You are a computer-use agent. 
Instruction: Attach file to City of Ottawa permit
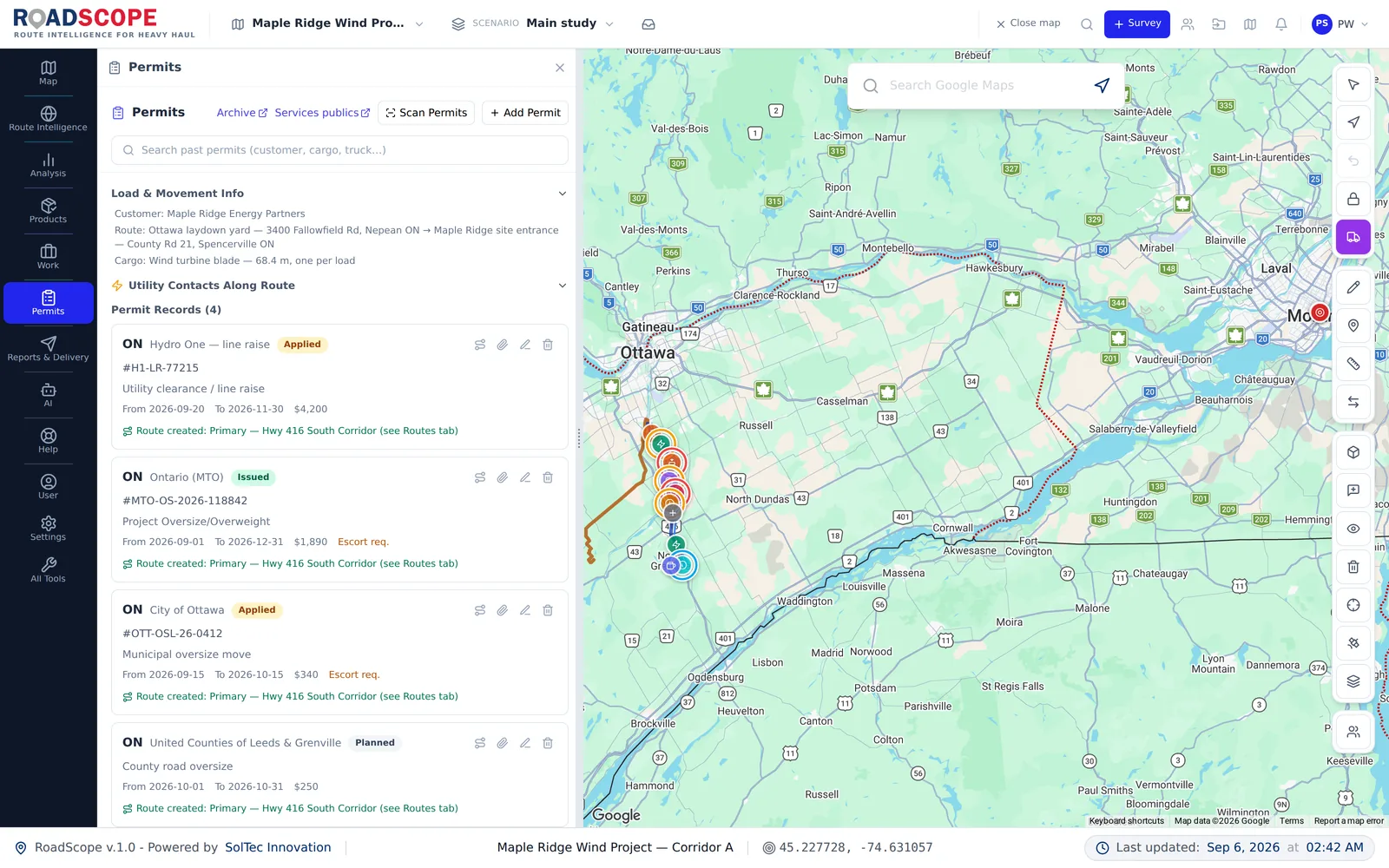coord(503,610)
